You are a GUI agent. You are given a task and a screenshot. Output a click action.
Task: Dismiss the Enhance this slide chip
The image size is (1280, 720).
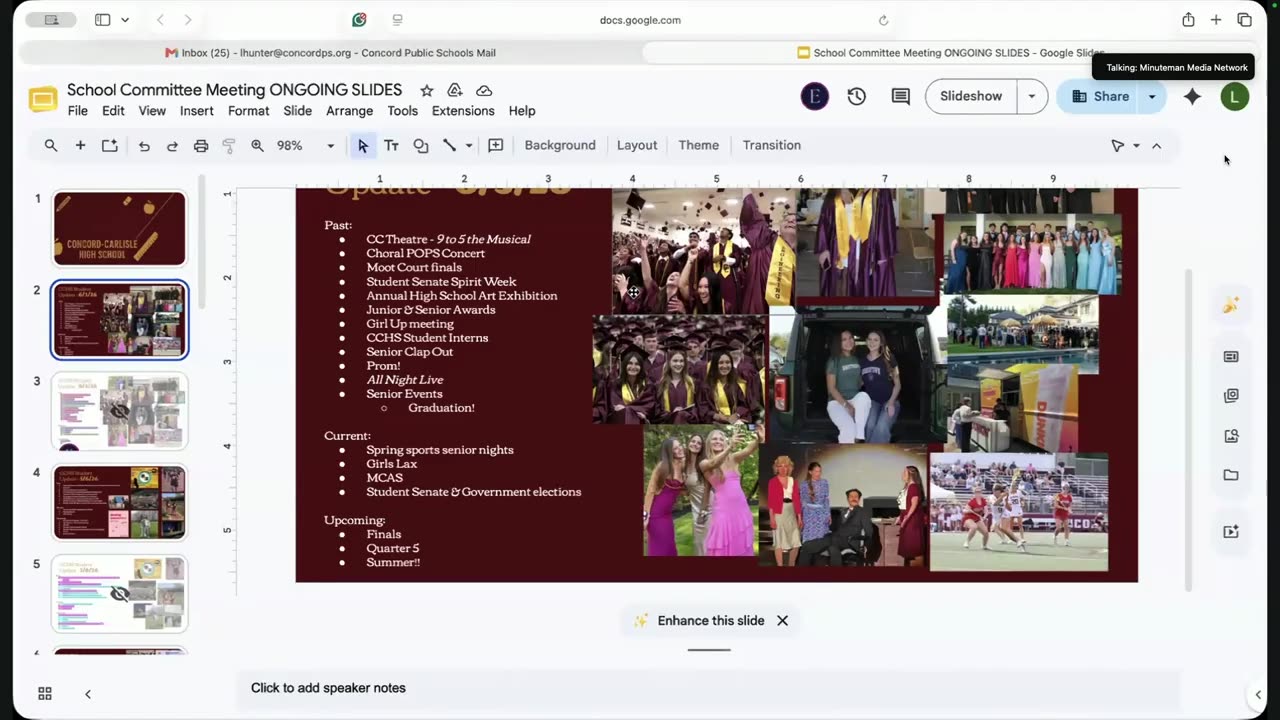point(782,621)
